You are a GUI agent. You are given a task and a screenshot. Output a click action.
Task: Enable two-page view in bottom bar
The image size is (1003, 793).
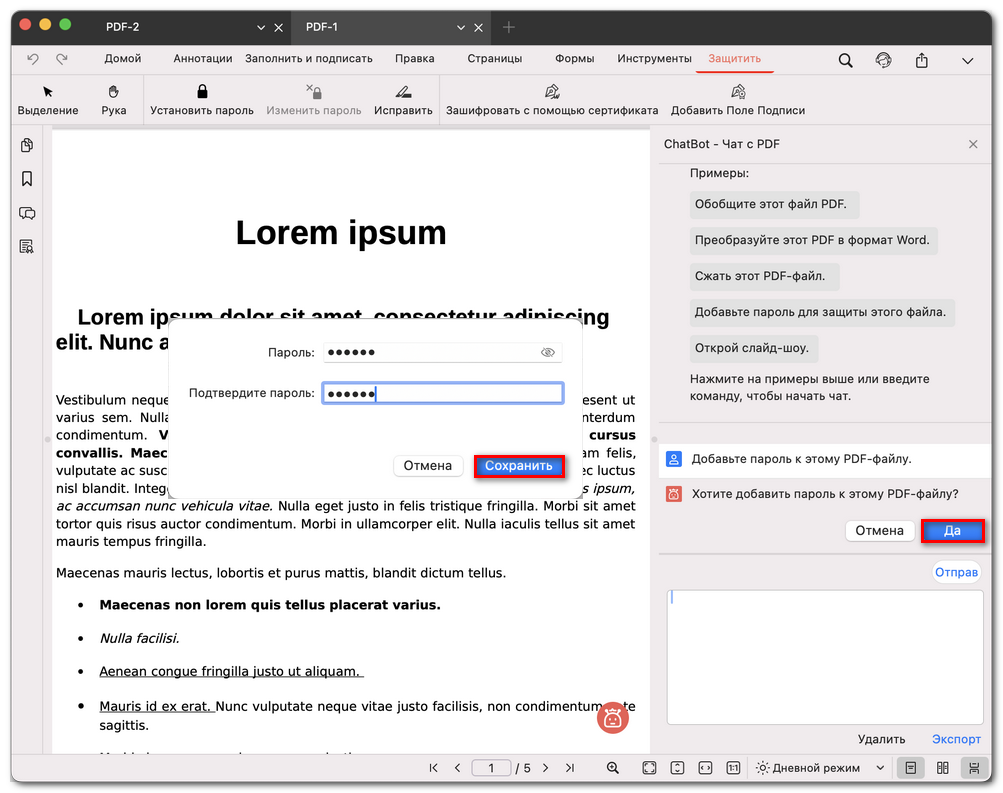point(942,768)
